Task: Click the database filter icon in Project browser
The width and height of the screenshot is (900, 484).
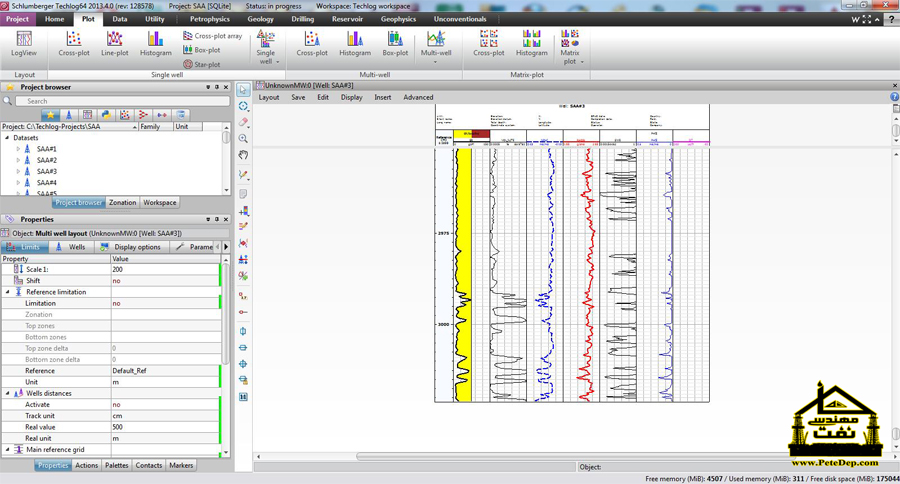Action: tap(181, 115)
